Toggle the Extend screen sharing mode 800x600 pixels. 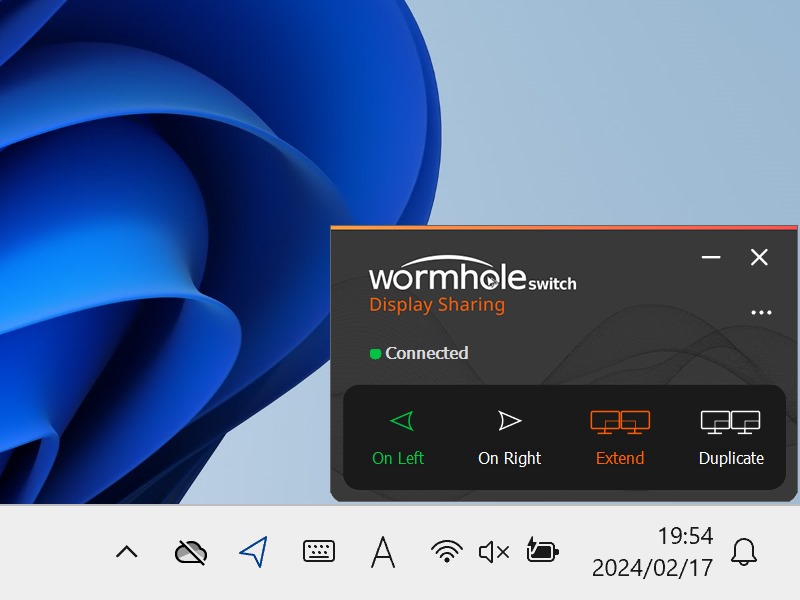pos(620,435)
